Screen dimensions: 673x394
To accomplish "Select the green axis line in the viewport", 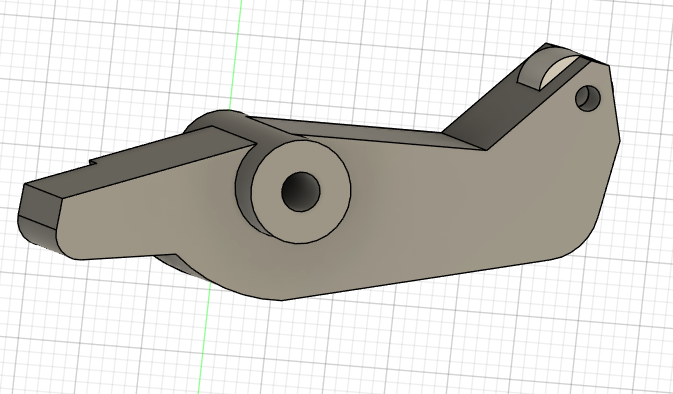I will (219, 197).
